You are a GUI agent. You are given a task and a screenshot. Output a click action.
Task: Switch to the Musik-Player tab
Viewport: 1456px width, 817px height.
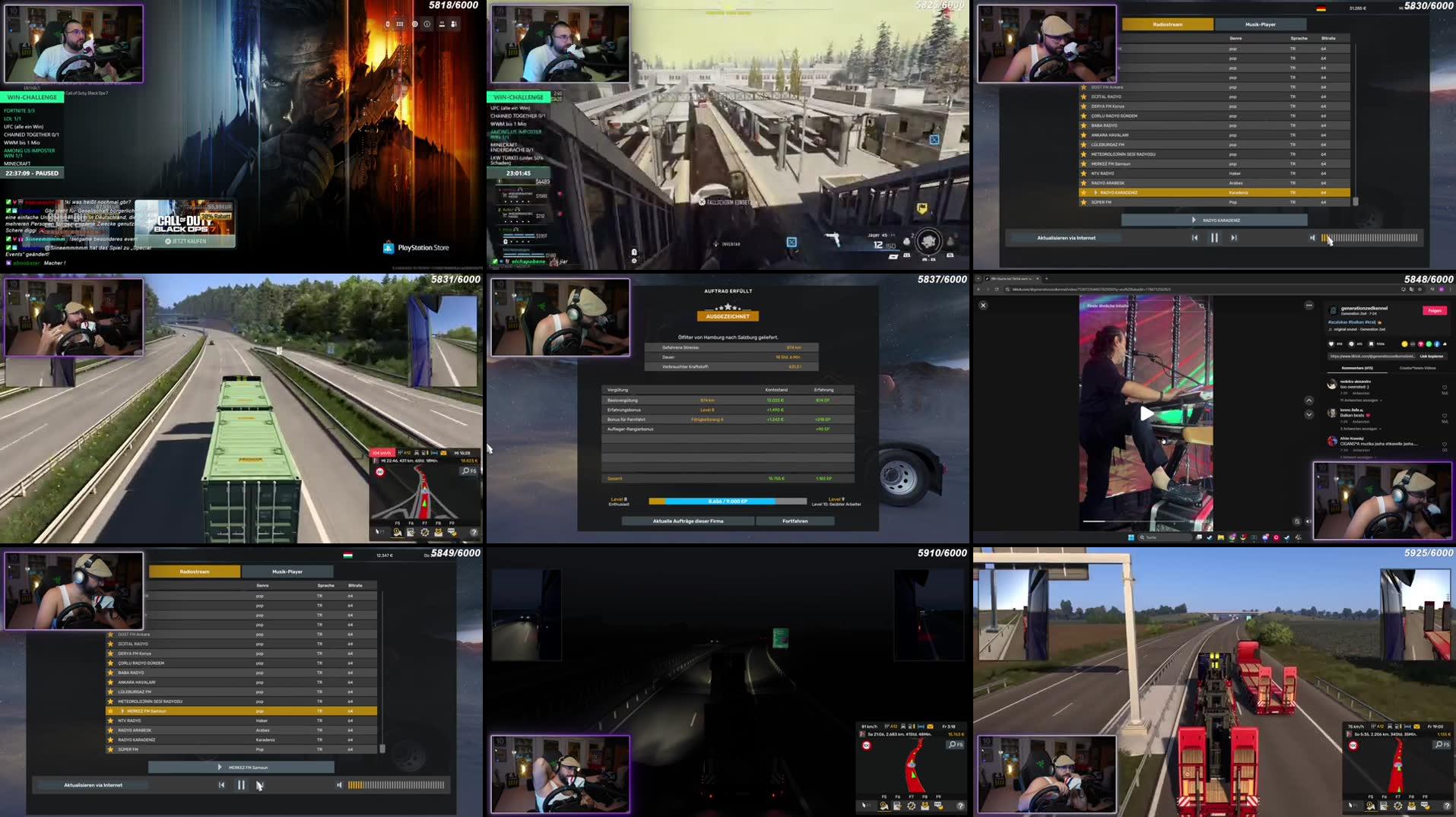1261,24
